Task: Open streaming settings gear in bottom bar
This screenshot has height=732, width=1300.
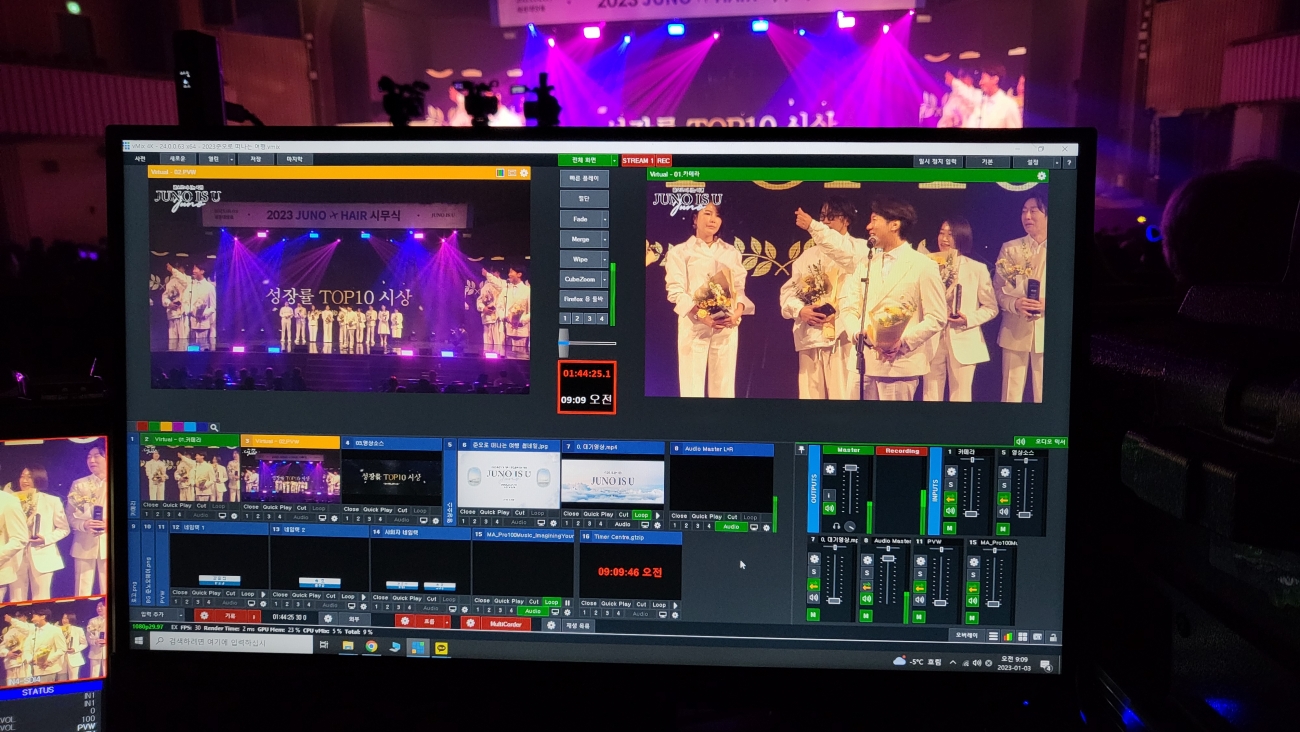Action: coord(405,620)
